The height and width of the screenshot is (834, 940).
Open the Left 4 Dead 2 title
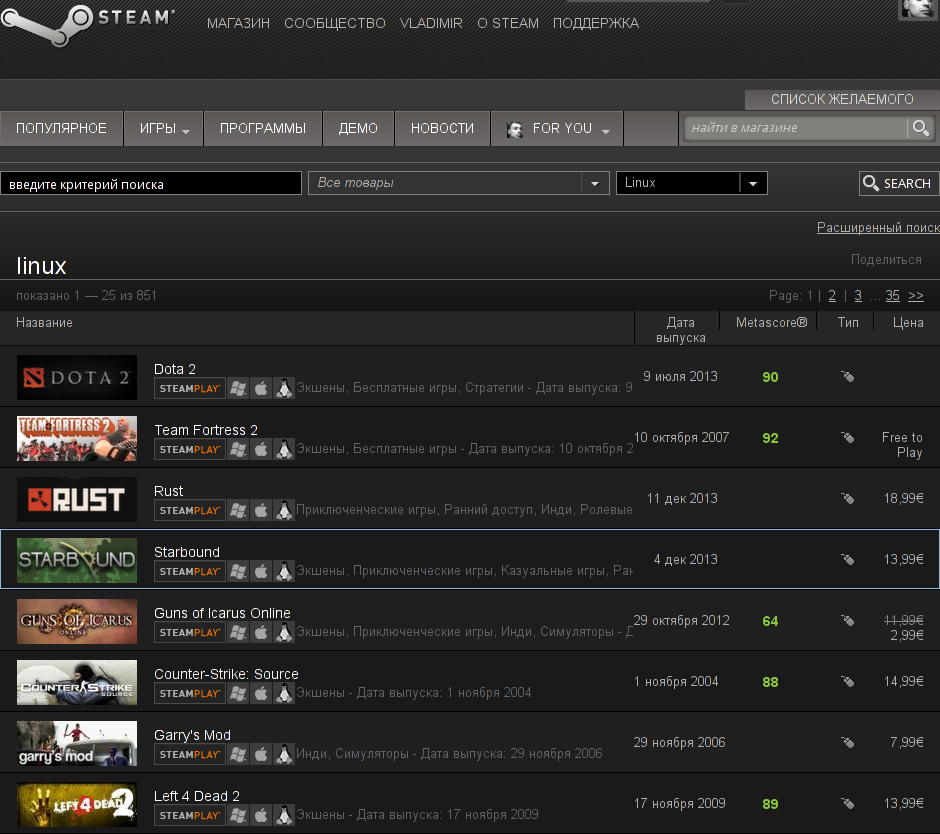[197, 796]
